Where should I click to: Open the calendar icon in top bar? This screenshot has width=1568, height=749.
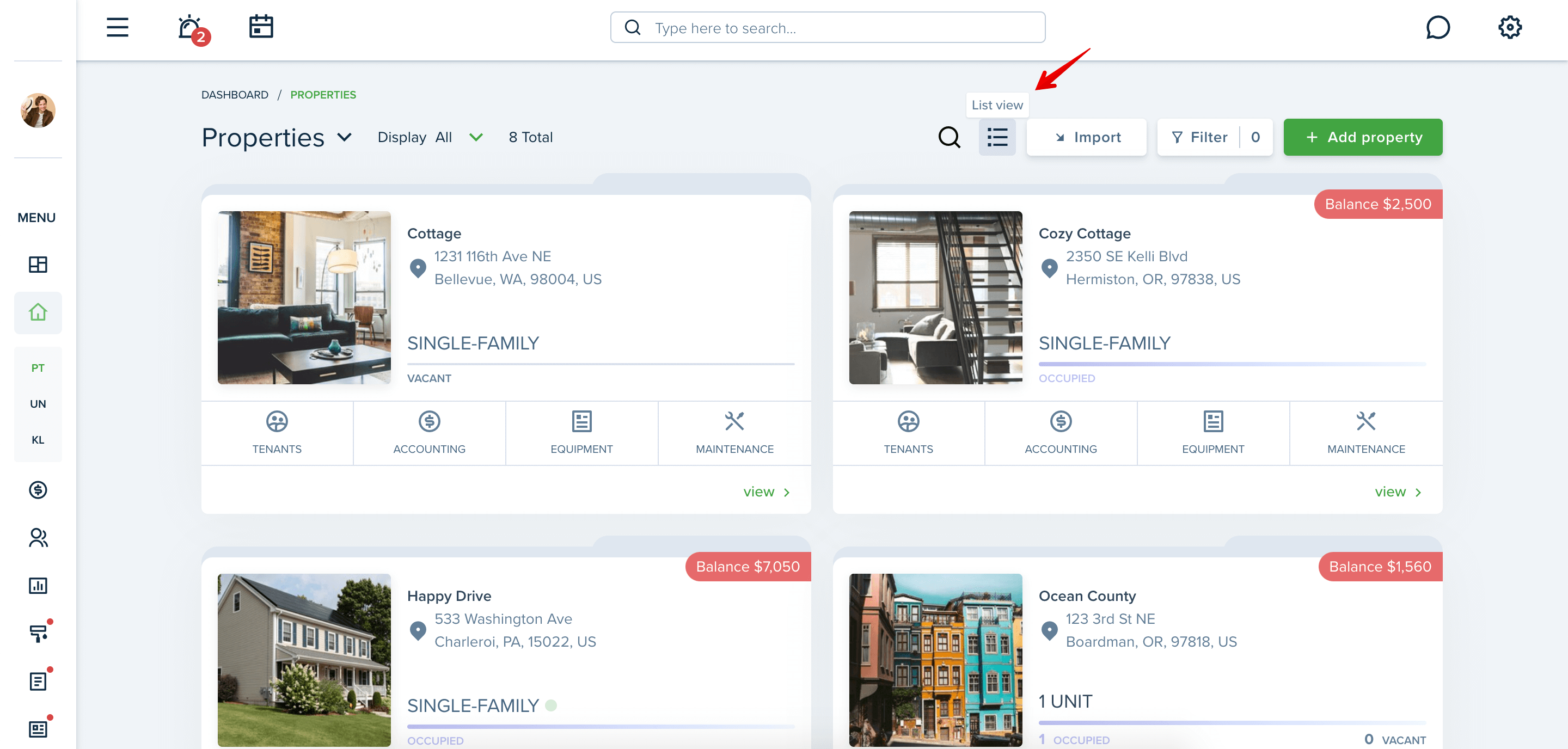tap(261, 27)
